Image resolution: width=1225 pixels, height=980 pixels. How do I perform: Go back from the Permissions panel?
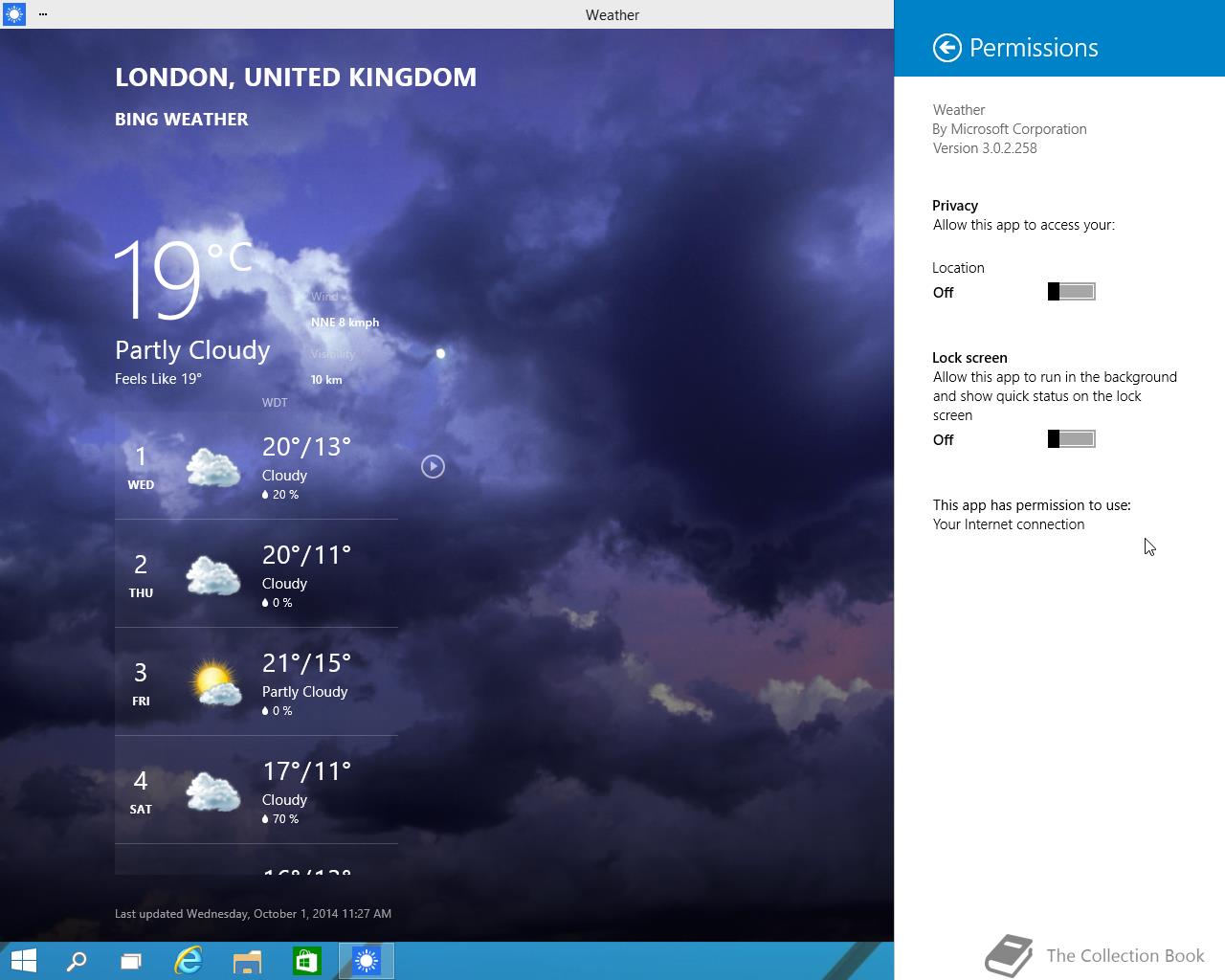(947, 48)
